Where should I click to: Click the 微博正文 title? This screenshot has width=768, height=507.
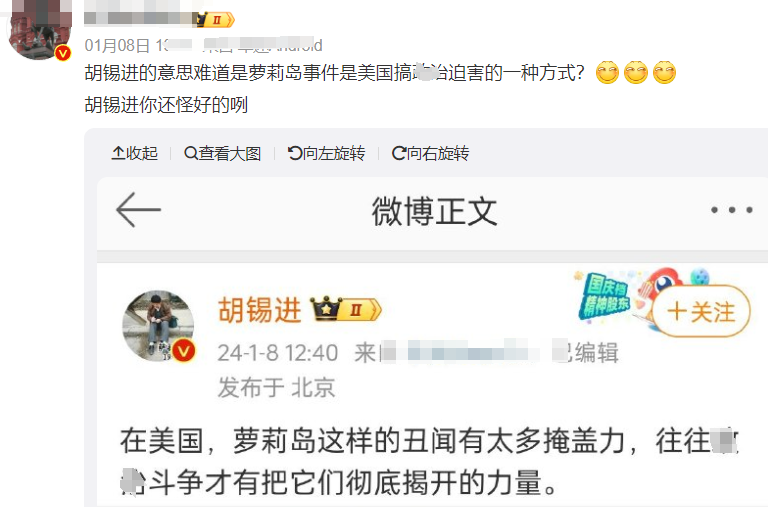click(434, 211)
